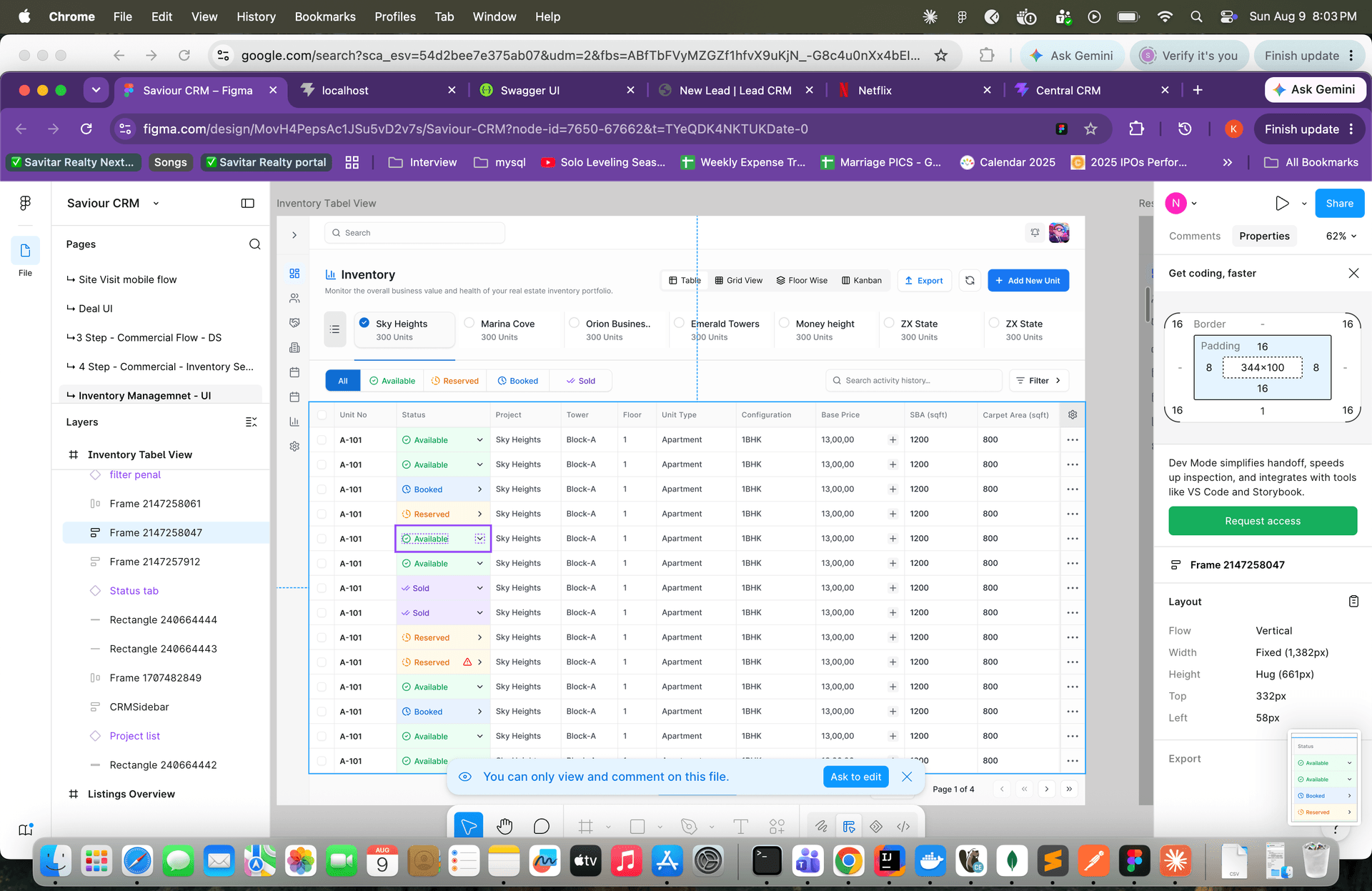Screen dimensions: 1372x891
Task: Open the Figma main menu icon
Action: (x=25, y=204)
